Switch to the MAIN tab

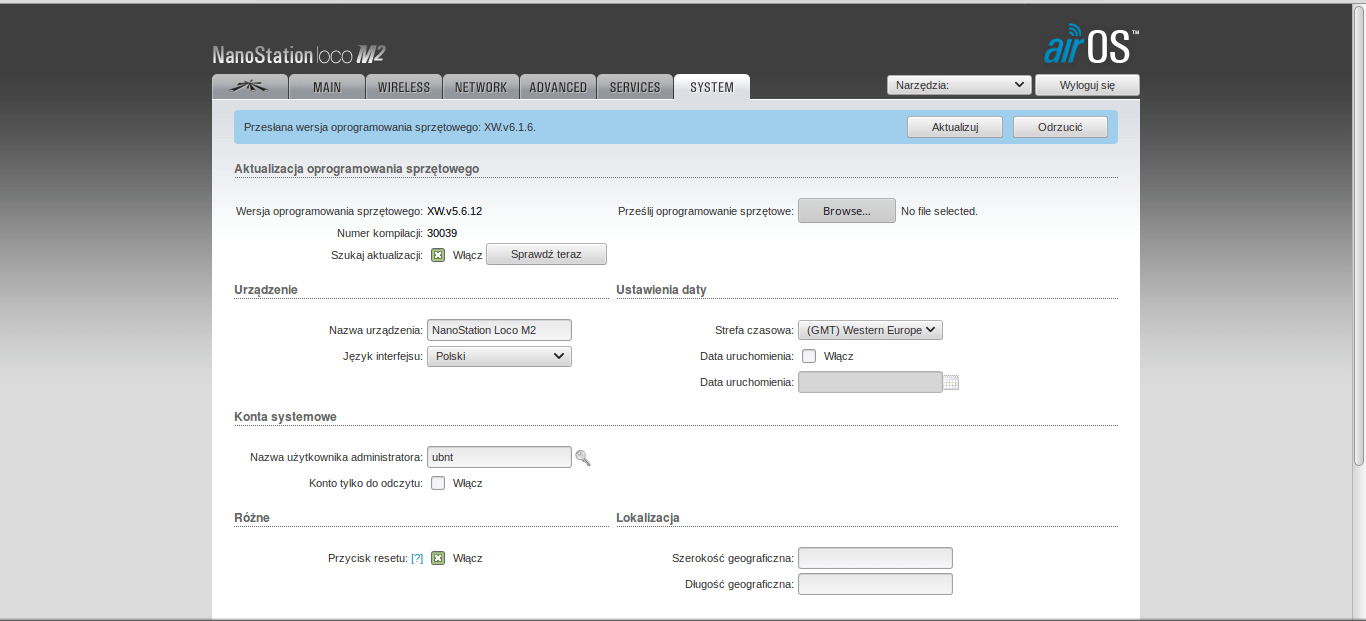coord(327,87)
